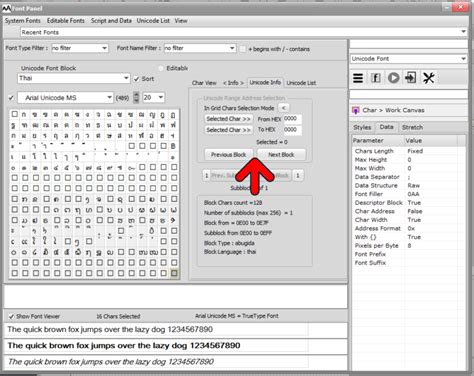
Task: Click the circular play icon
Action: point(393,78)
